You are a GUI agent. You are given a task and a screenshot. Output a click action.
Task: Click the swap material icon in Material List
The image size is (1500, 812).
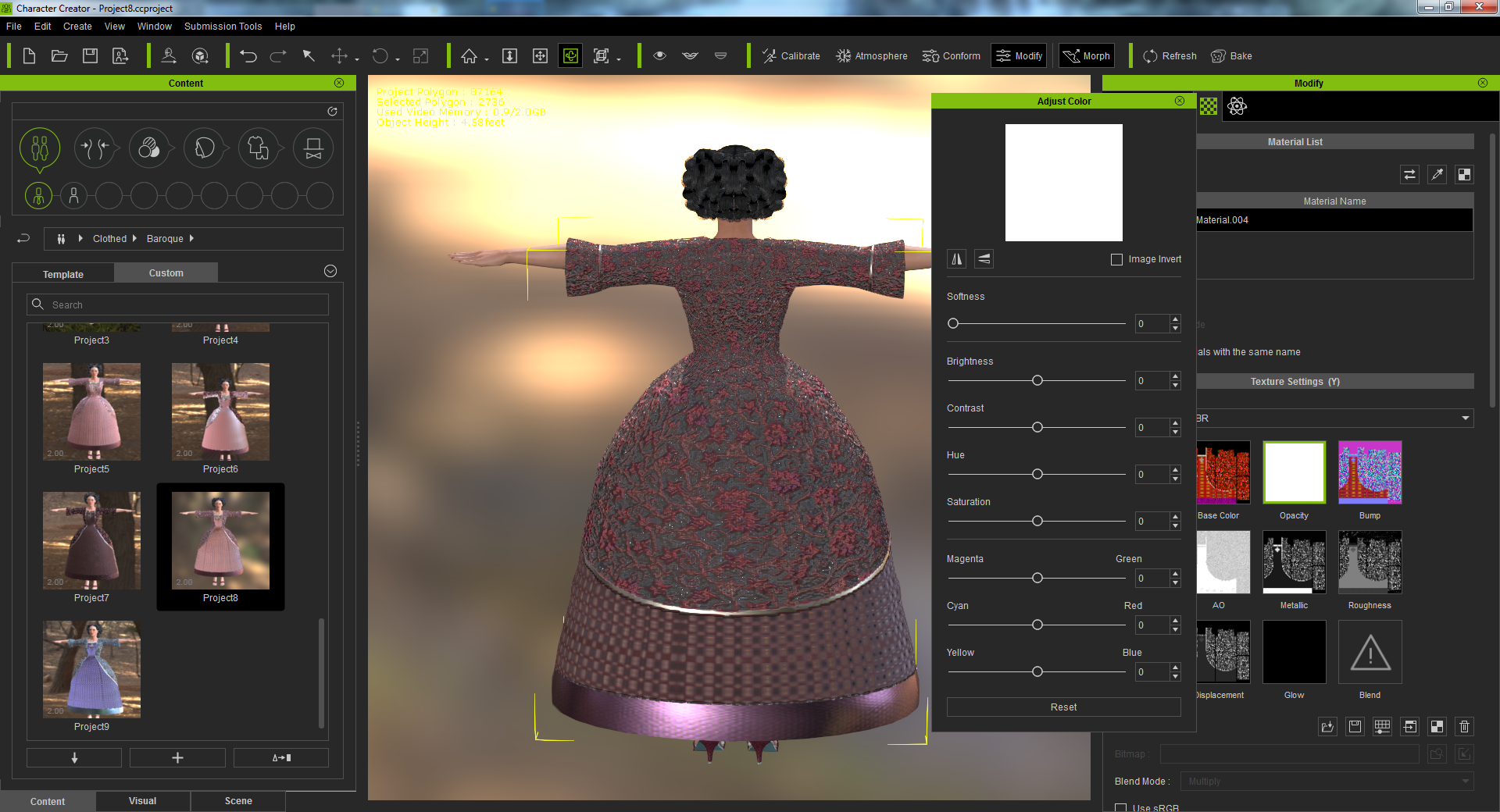pyautogui.click(x=1409, y=175)
